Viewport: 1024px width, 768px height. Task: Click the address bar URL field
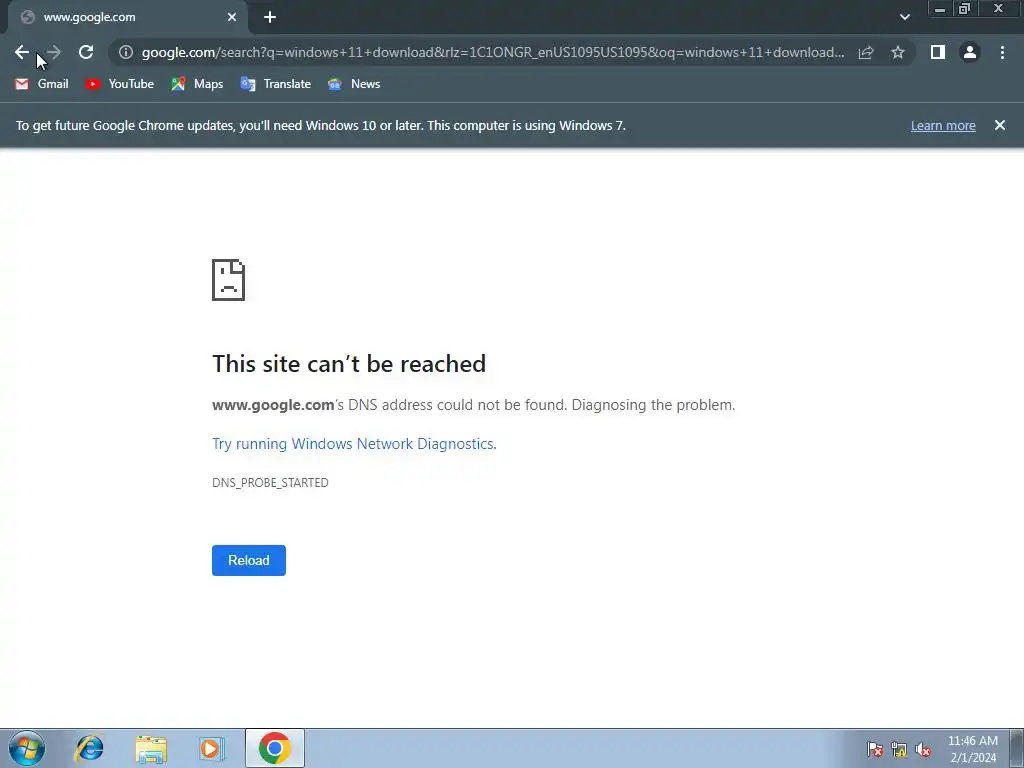coord(493,52)
